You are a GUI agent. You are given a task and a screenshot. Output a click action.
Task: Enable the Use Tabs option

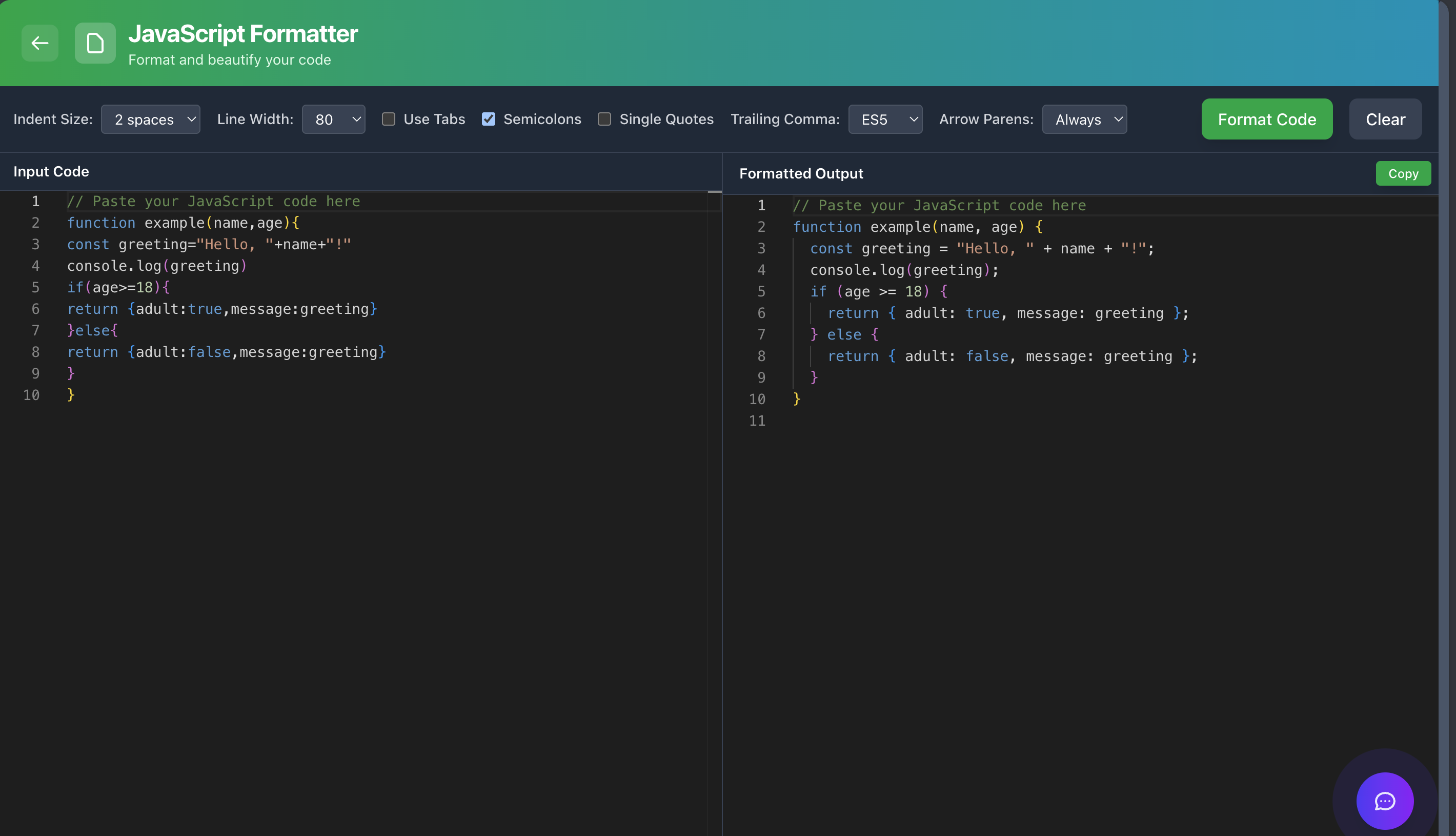click(389, 119)
